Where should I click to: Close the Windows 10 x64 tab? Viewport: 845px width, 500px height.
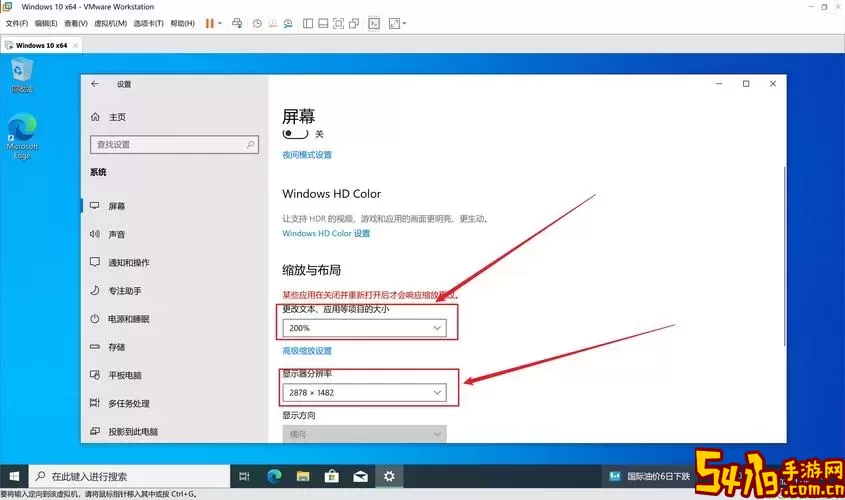(75, 45)
